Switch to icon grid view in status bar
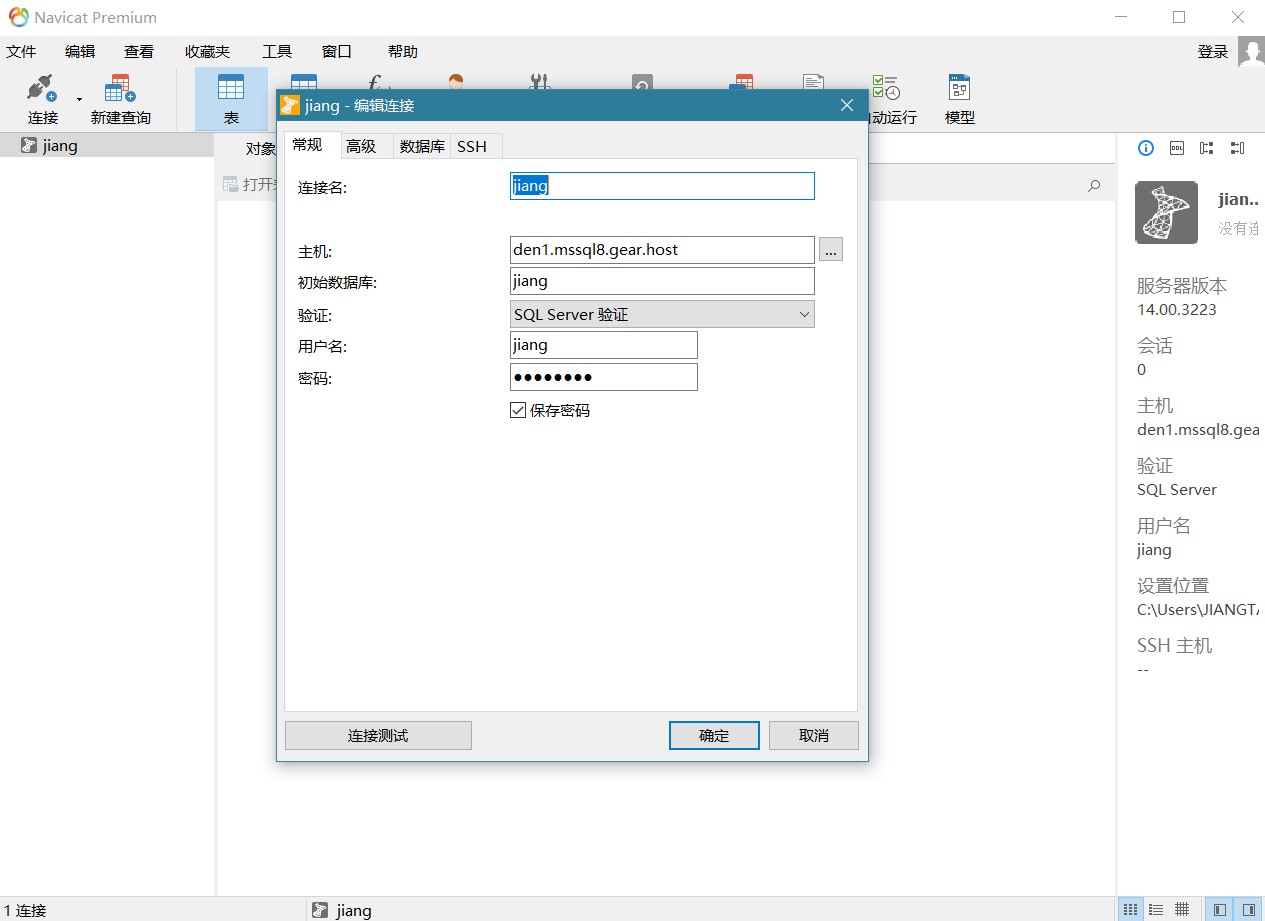 pos(1130,909)
